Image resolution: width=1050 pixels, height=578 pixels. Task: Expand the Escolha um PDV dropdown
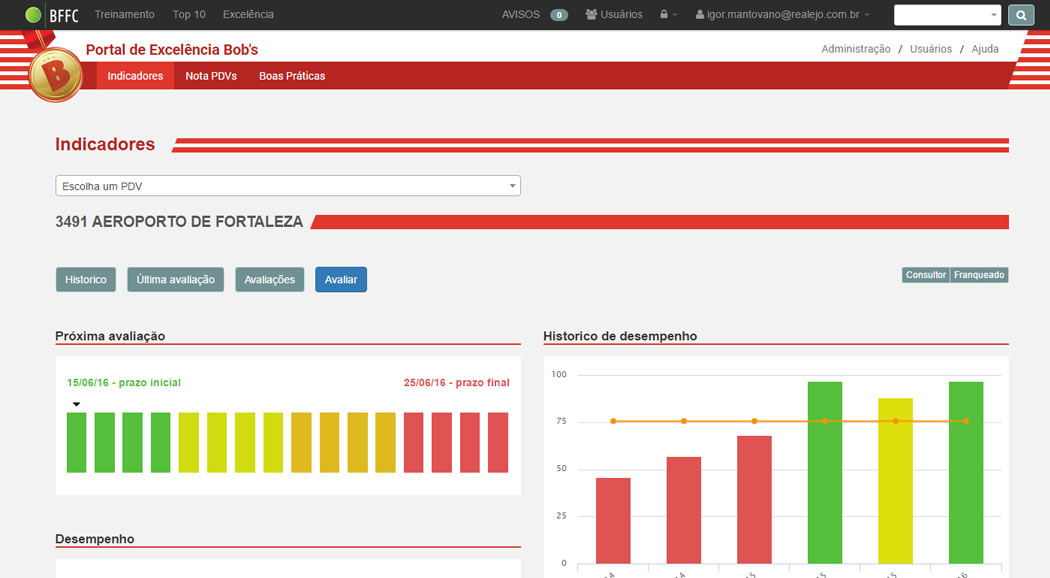[288, 186]
